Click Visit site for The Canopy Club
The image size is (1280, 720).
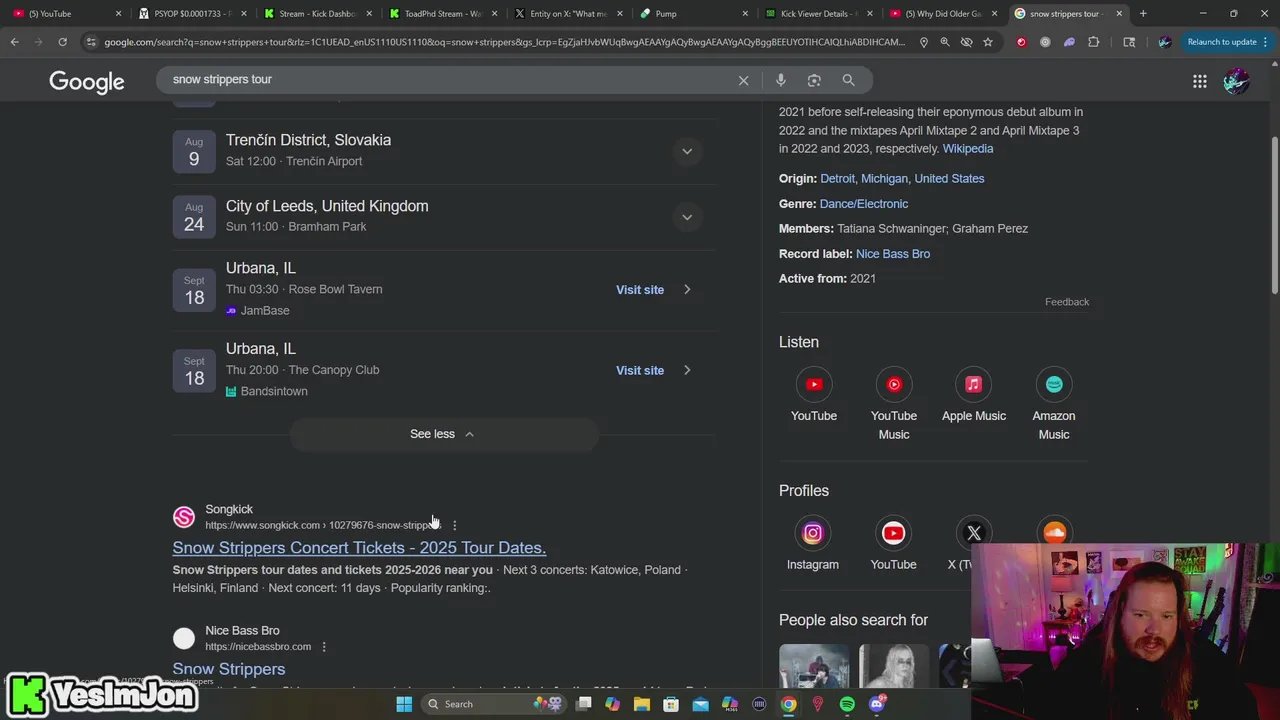point(640,370)
